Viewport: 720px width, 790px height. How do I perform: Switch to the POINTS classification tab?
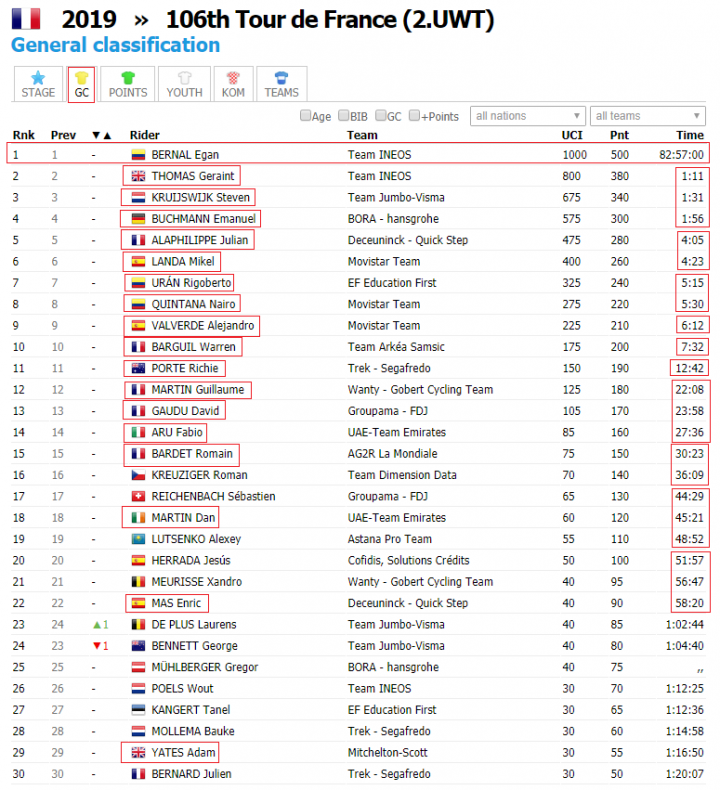click(x=128, y=84)
